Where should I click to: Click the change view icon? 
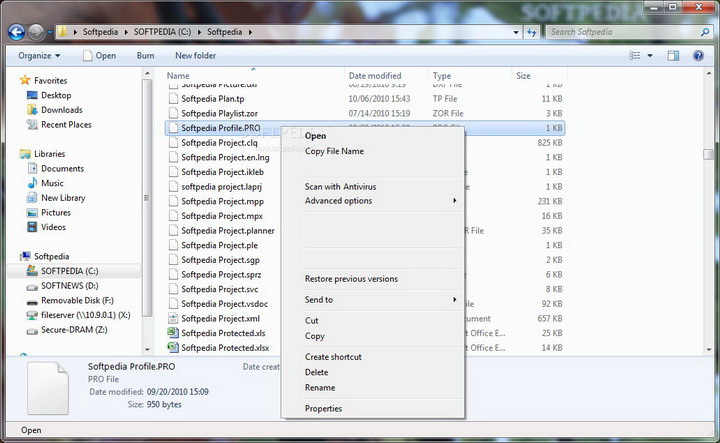tap(635, 56)
